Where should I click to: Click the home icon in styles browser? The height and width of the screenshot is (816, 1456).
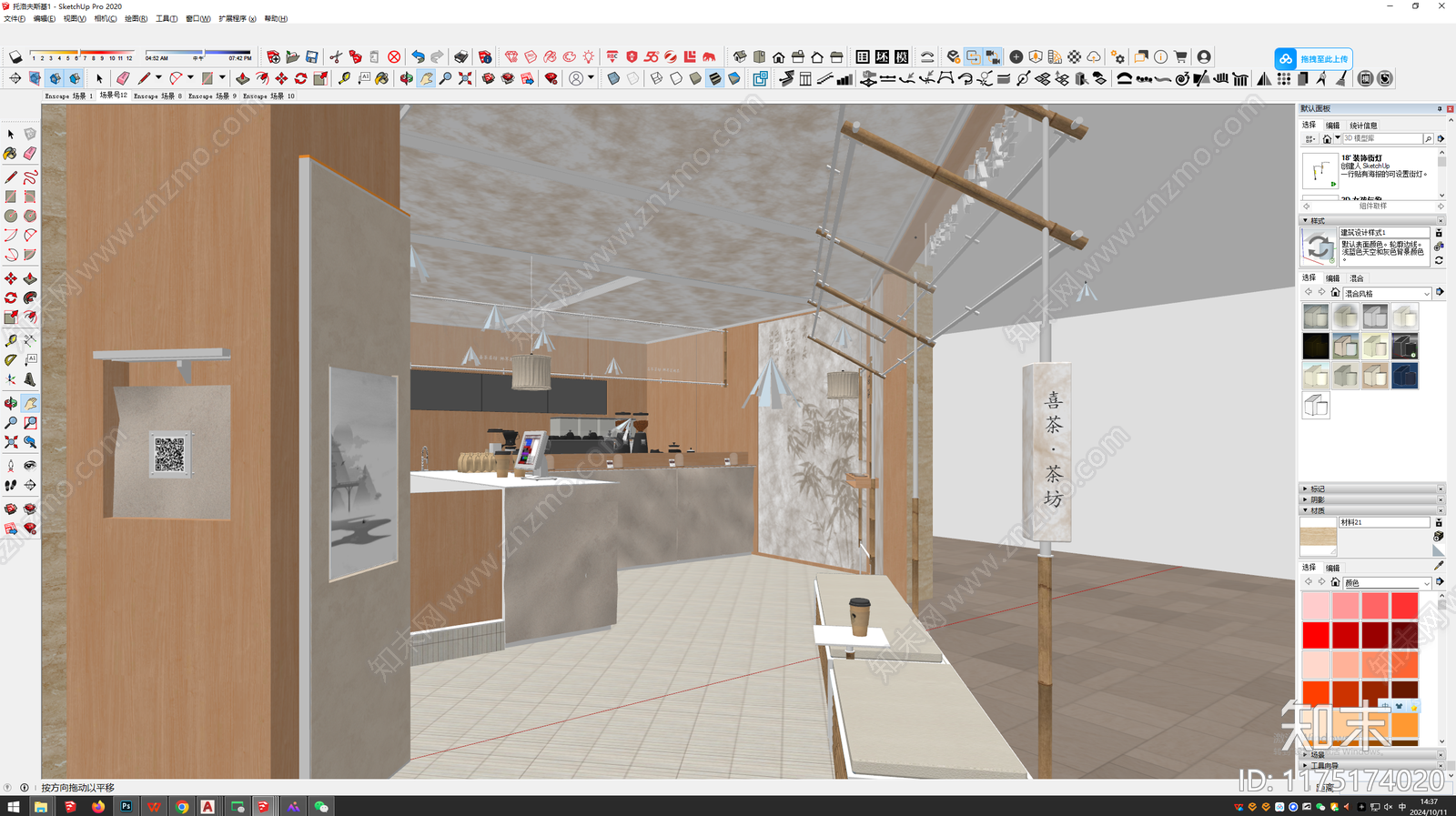[1335, 292]
